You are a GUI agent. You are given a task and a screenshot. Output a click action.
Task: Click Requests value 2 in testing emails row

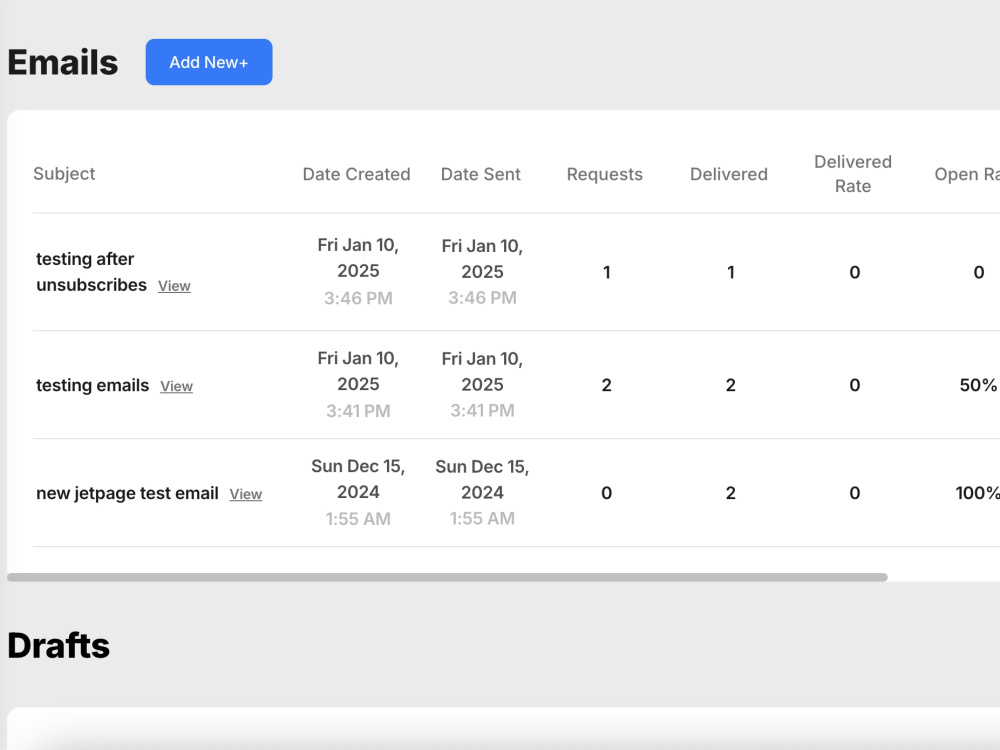tap(607, 385)
